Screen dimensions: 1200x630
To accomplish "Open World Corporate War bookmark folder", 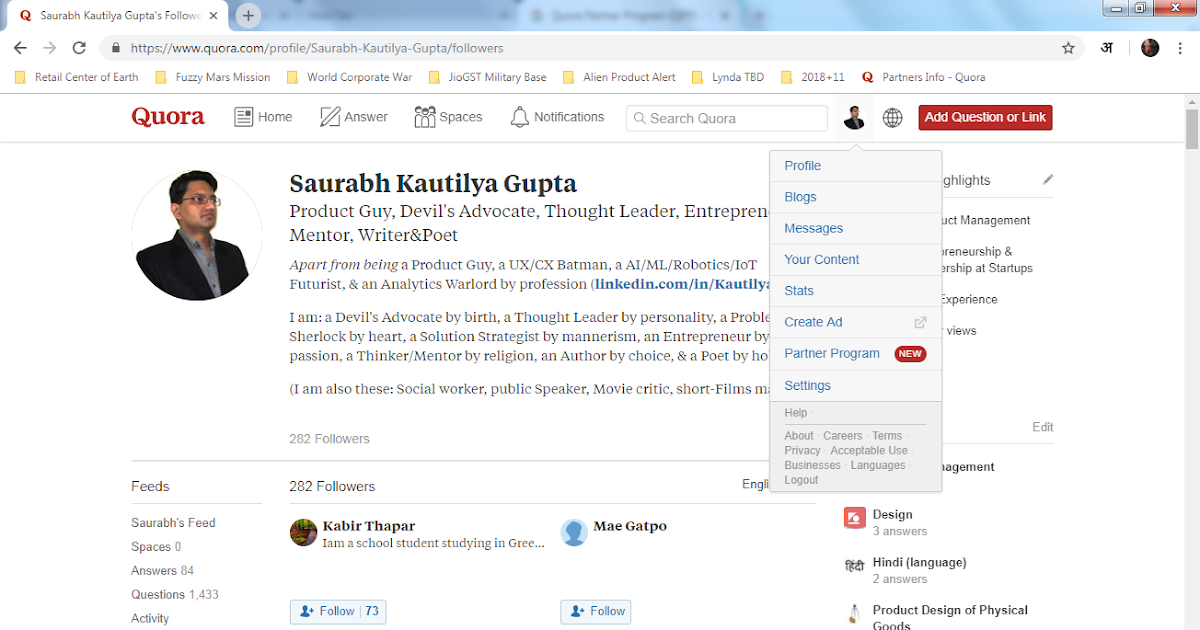I will [349, 77].
